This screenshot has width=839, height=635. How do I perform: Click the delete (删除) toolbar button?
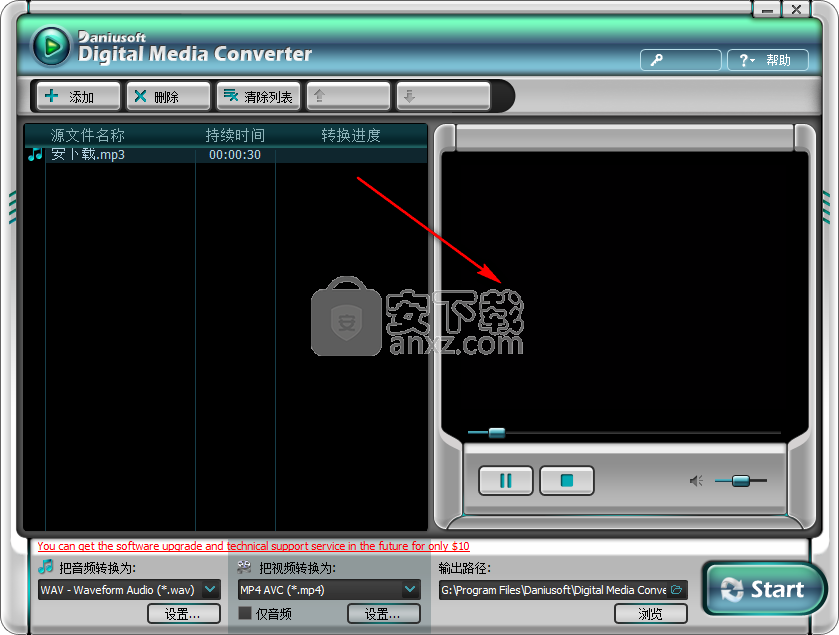168,96
